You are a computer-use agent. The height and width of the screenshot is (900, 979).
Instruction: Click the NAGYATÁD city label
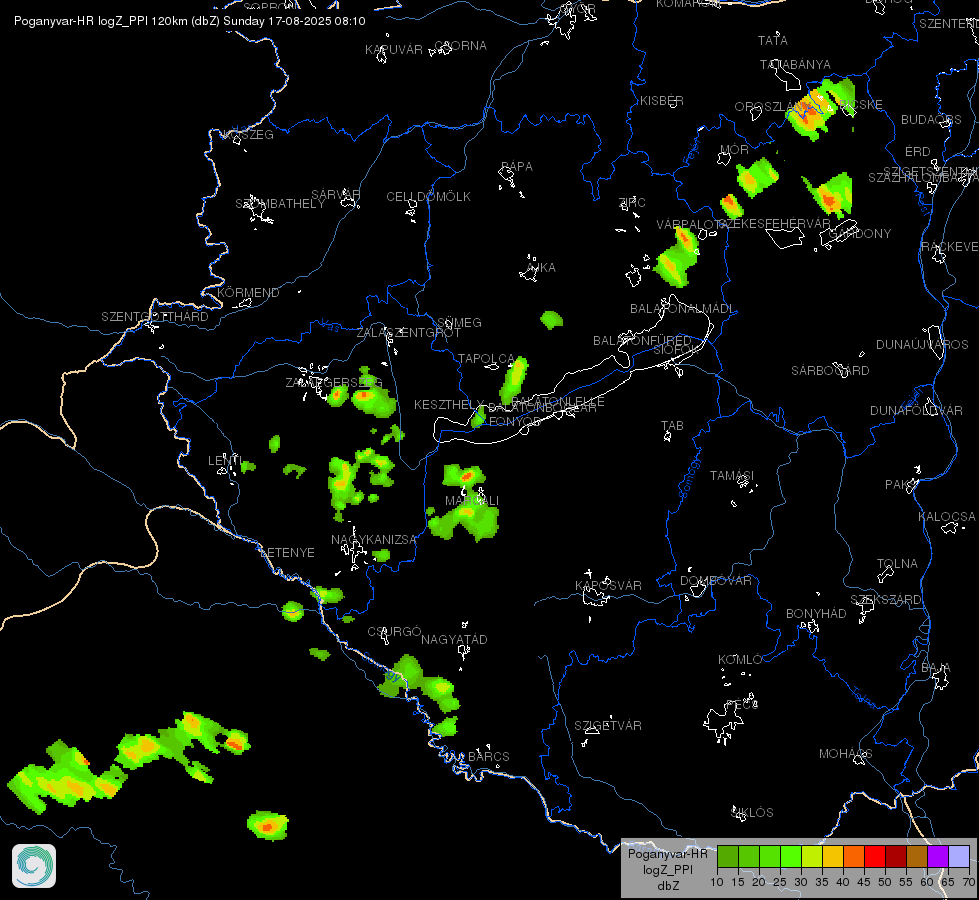click(454, 640)
